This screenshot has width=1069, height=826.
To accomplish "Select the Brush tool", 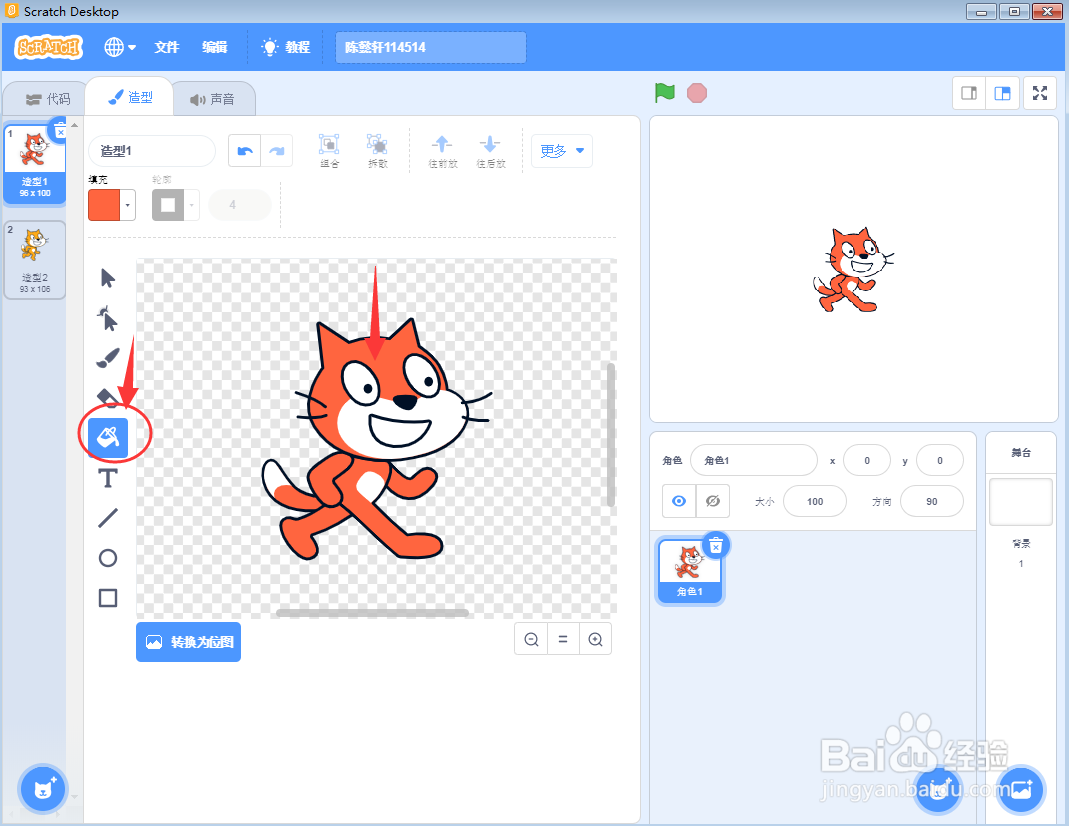I will coord(108,358).
